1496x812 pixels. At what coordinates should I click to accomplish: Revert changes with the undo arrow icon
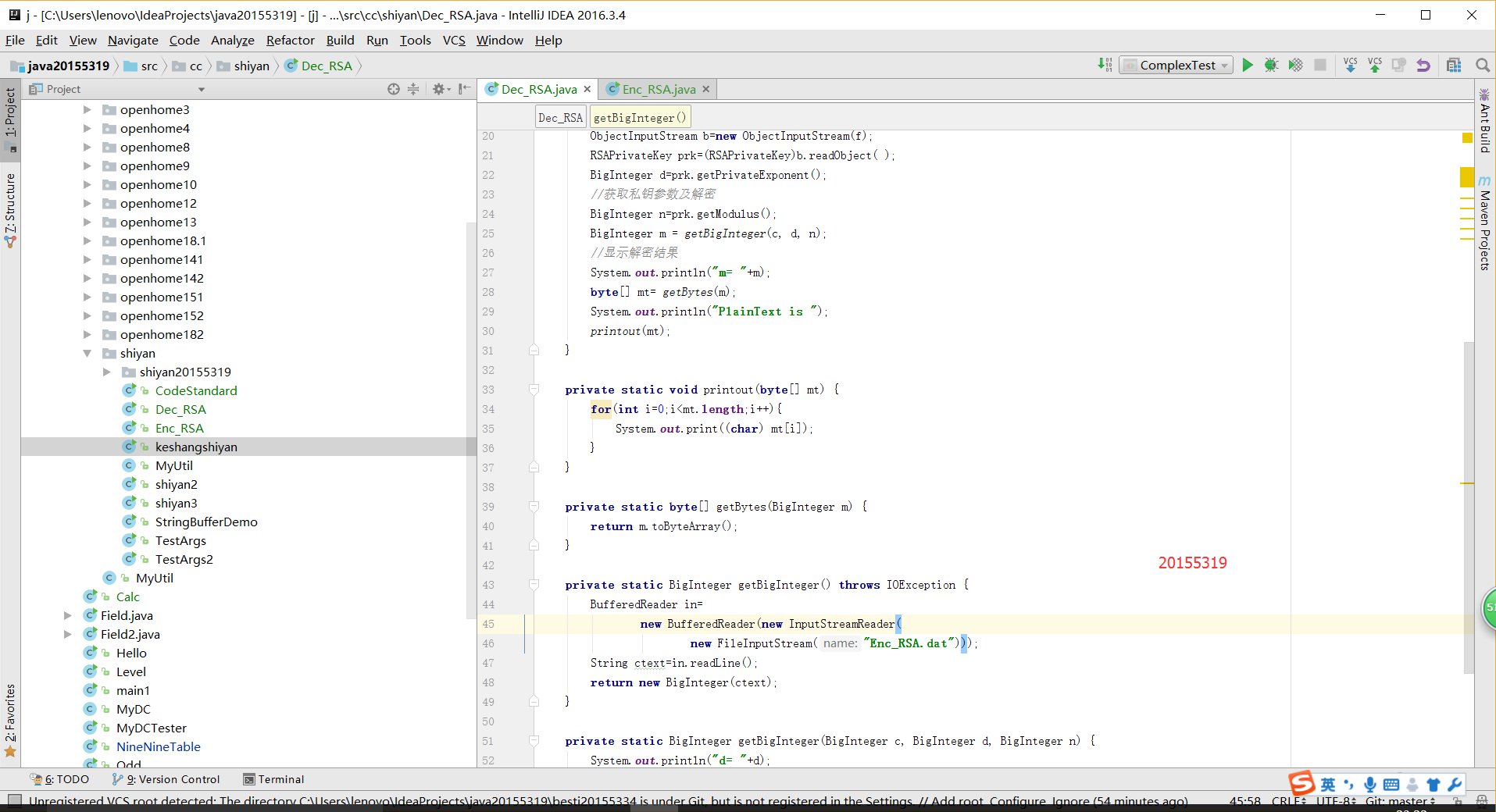[1423, 66]
